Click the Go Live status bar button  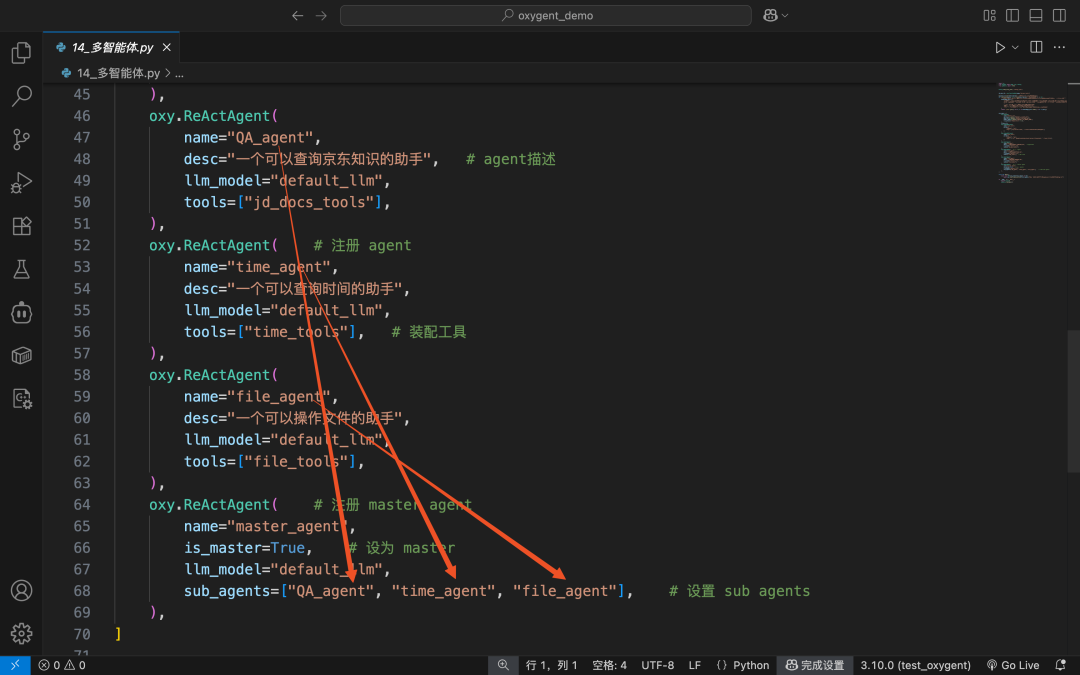pyautogui.click(x=1012, y=665)
